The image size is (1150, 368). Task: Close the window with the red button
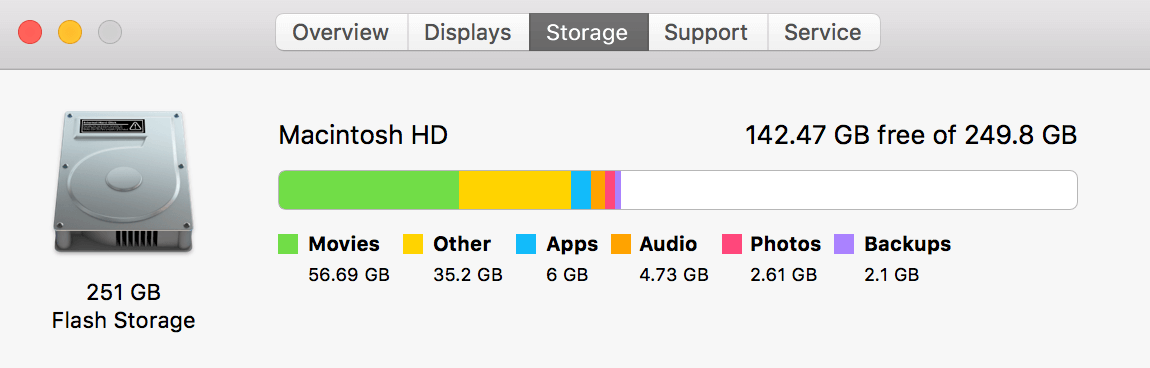click(x=31, y=32)
